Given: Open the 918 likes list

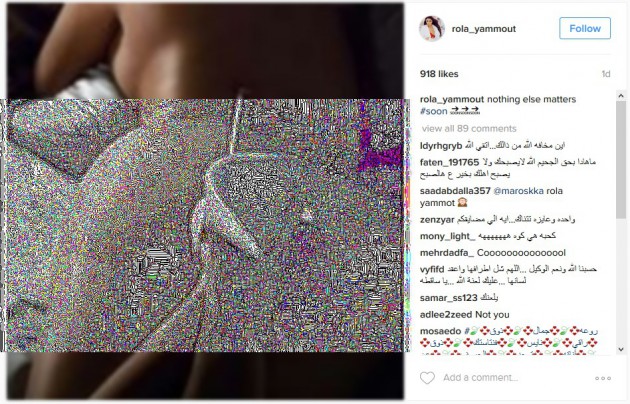Looking at the screenshot, I should tap(439, 74).
